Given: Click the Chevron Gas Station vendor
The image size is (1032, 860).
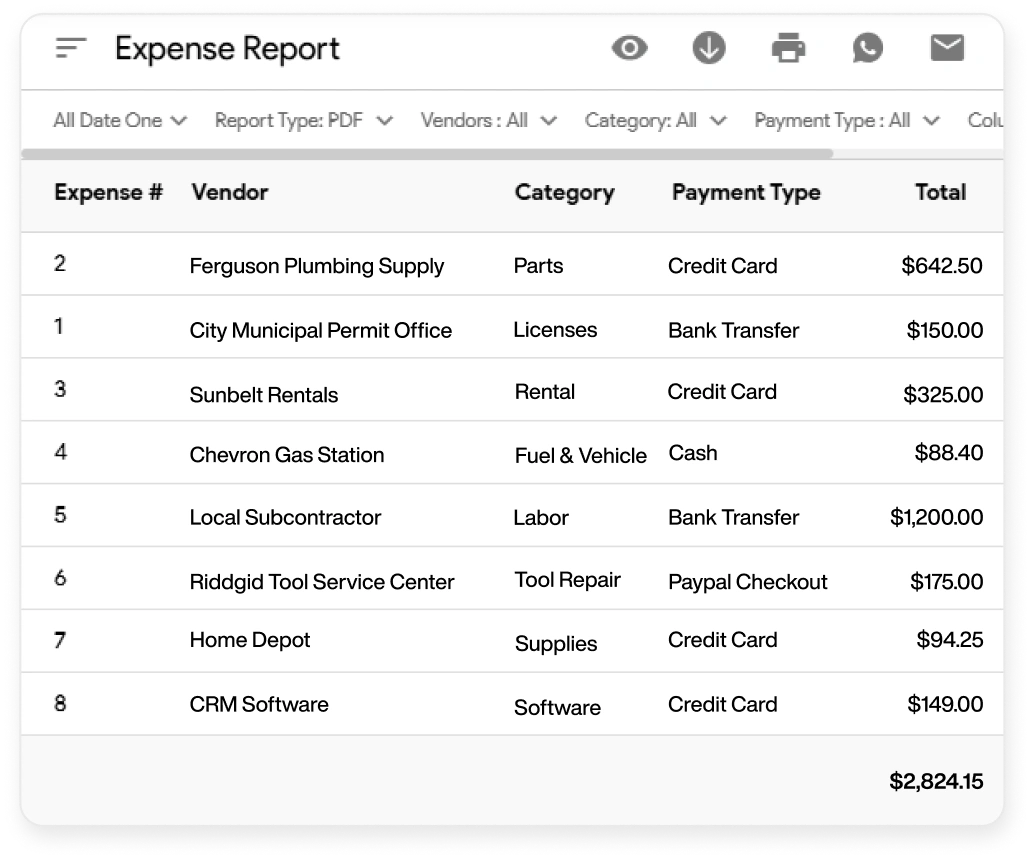Looking at the screenshot, I should coord(286,455).
